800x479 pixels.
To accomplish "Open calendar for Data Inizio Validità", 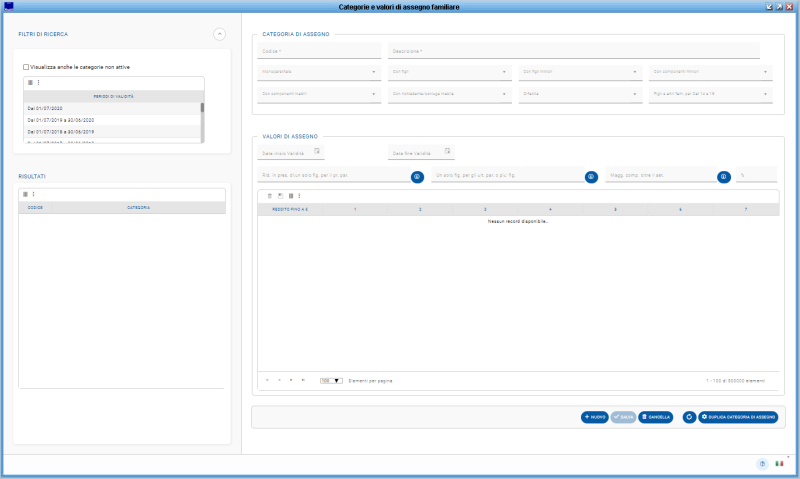I will click(x=317, y=152).
